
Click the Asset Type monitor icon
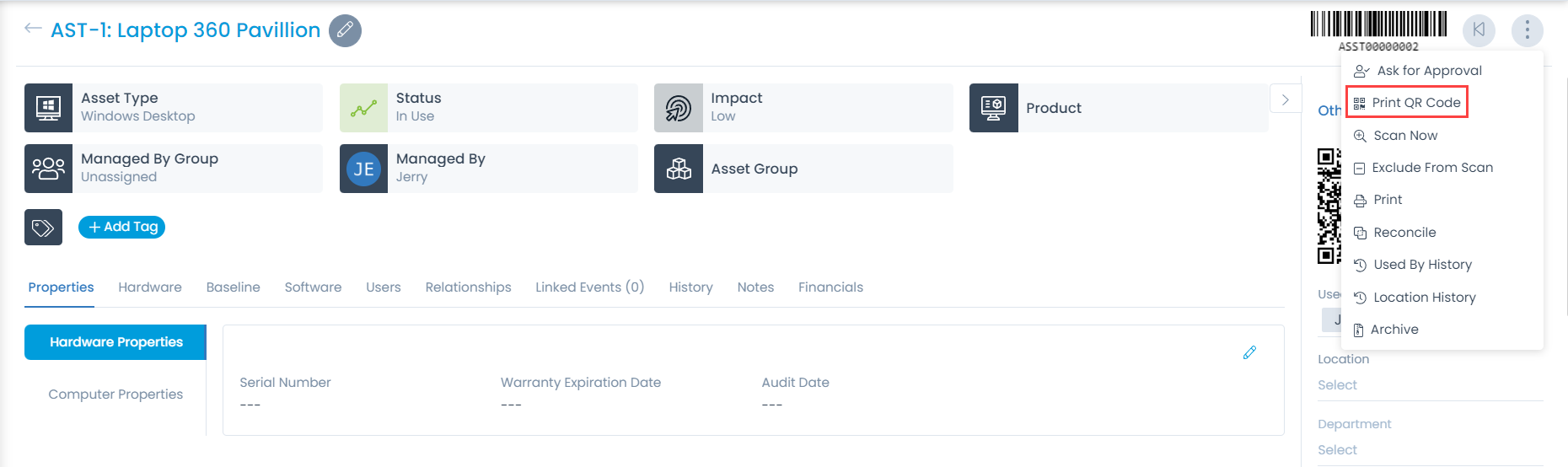48,108
